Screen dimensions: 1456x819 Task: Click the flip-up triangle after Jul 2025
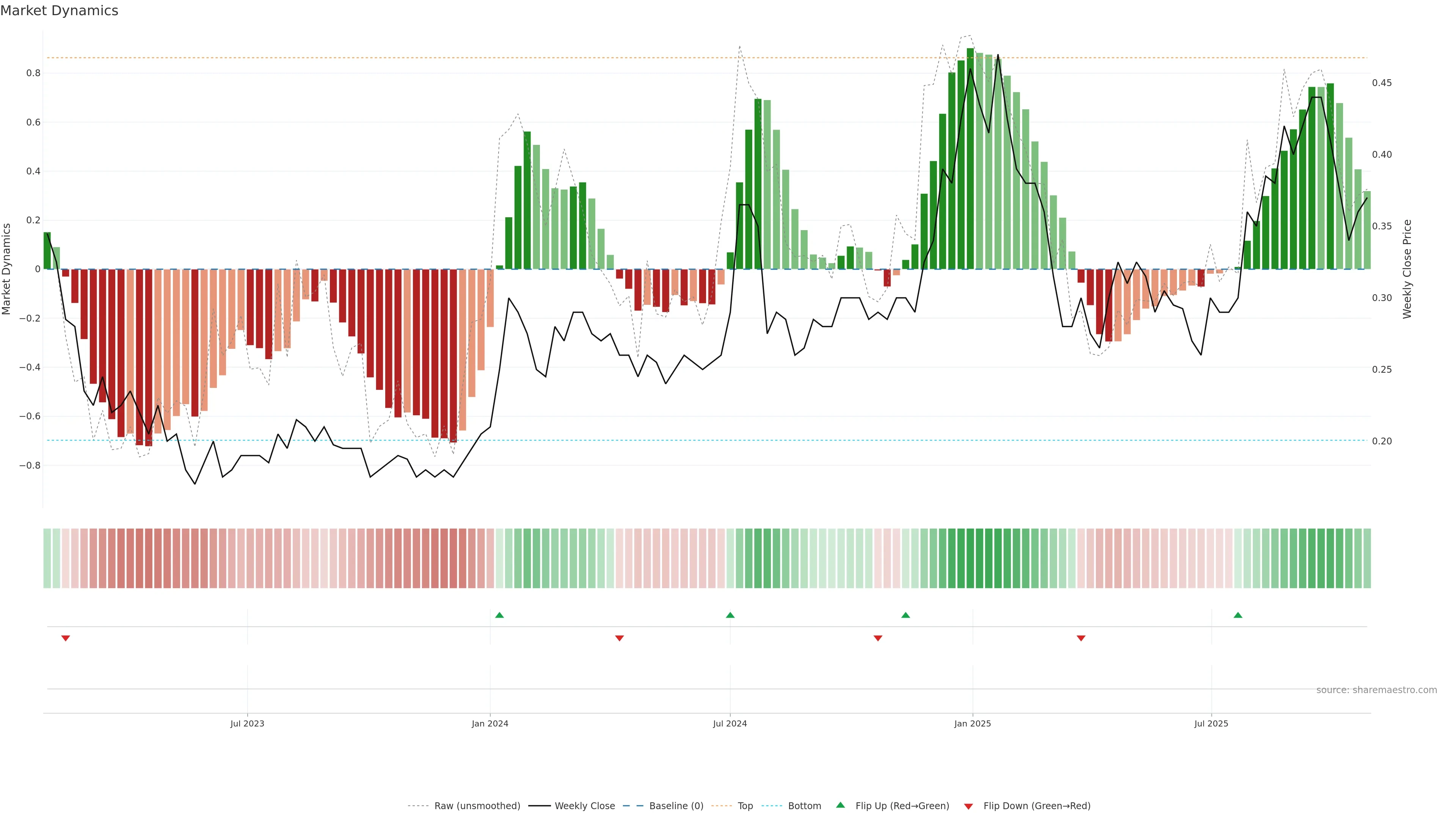point(1238,615)
